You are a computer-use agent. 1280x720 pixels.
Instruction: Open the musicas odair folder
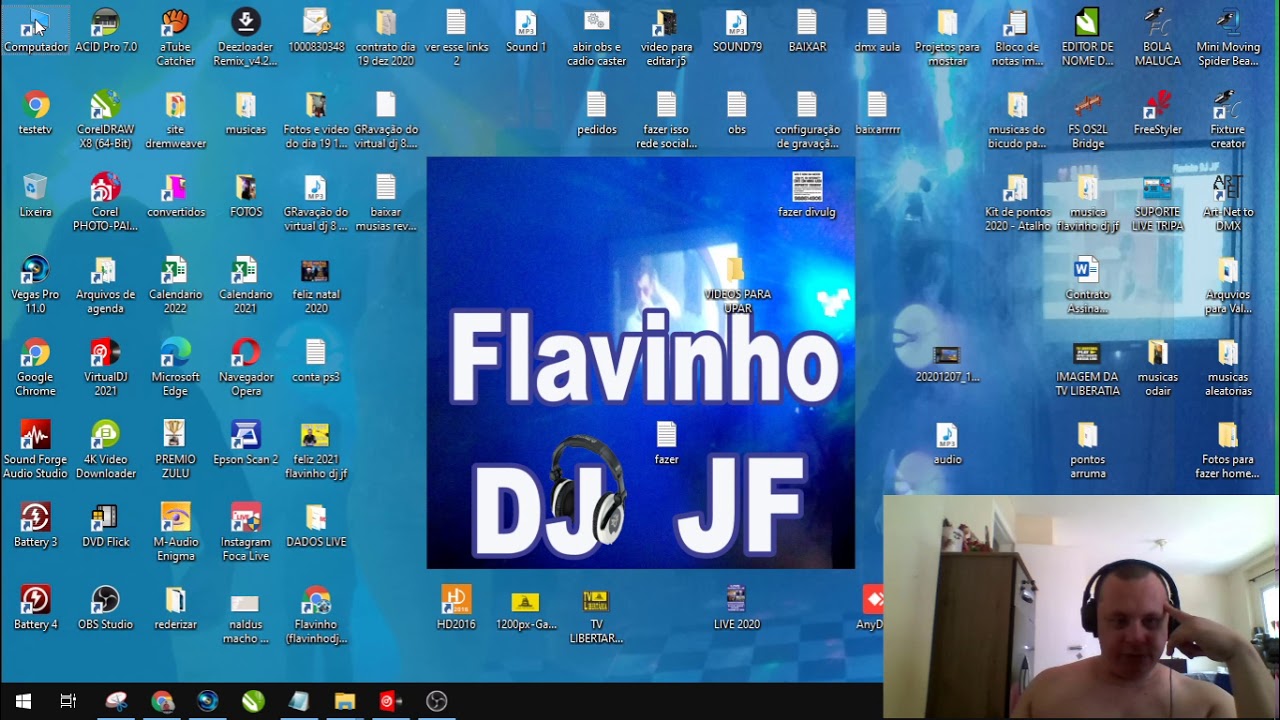1157,367
